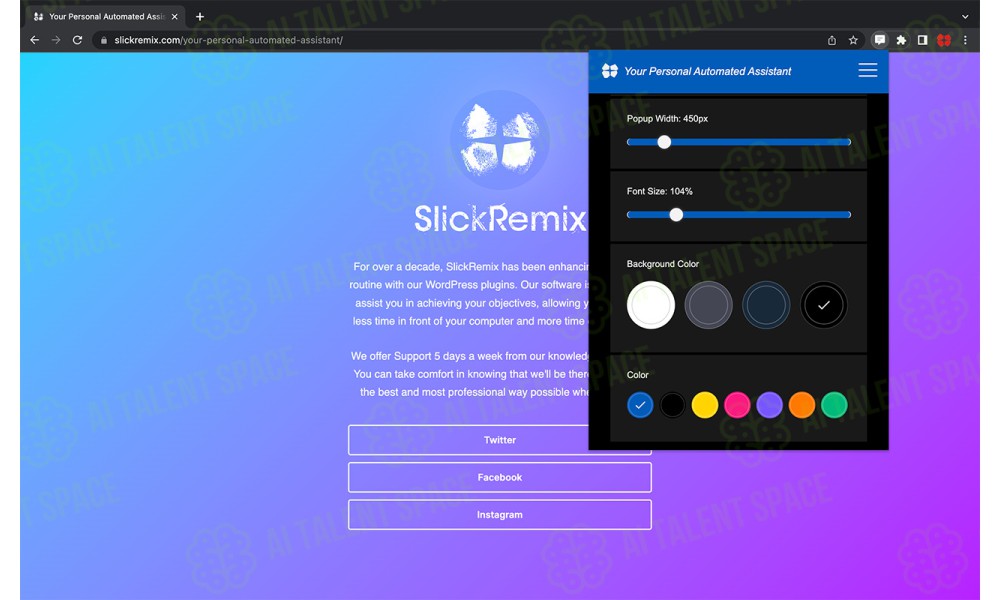Screen dimensions: 1000x600
Task: Pick the purple accent color
Action: [x=769, y=405]
